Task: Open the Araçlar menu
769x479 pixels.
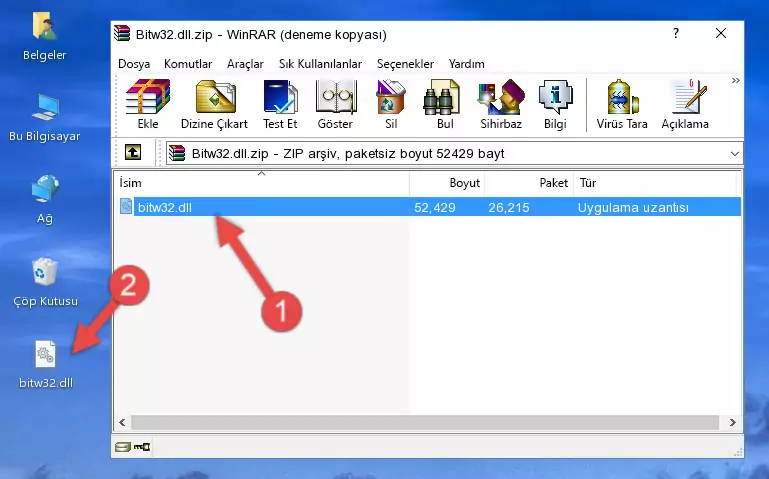Action: [x=245, y=64]
